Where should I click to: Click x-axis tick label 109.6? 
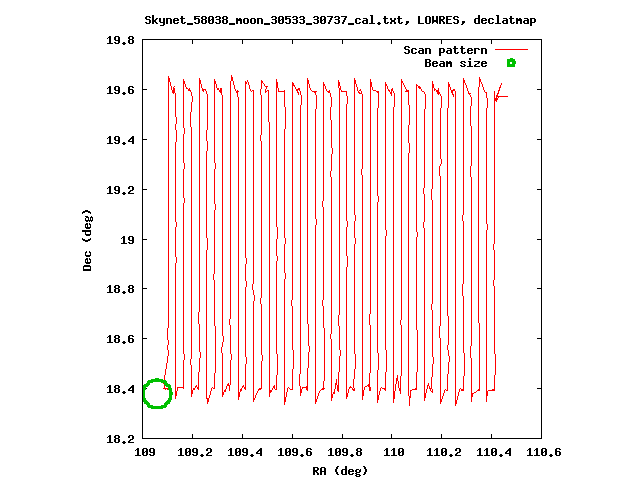point(295,452)
